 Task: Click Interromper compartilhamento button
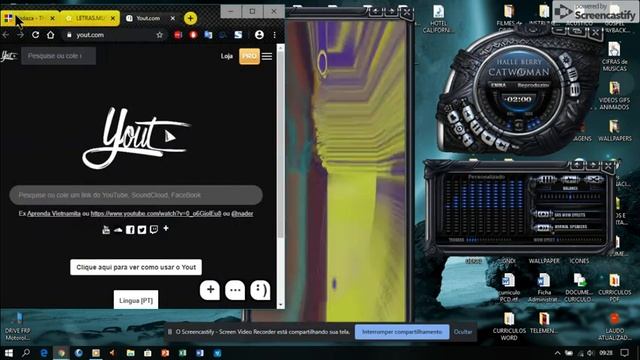[x=402, y=332]
